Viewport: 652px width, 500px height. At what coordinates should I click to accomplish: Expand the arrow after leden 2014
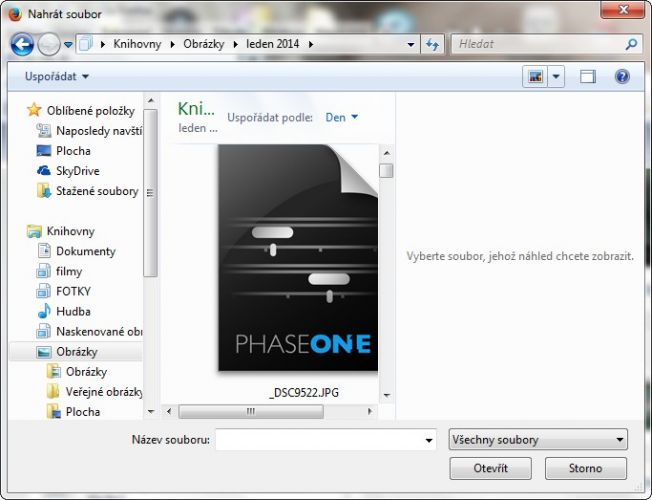(x=311, y=44)
